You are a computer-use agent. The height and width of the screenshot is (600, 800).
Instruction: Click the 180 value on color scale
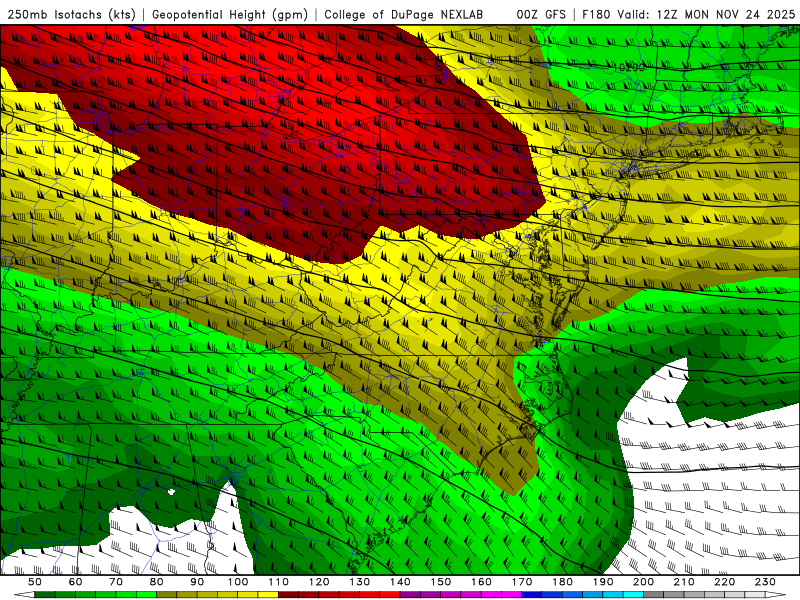pos(562,582)
